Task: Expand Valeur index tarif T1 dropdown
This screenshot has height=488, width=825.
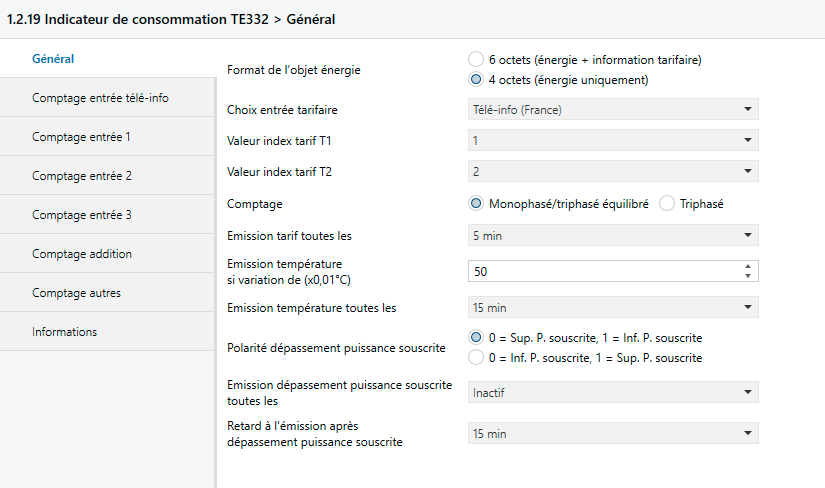Action: [613, 141]
